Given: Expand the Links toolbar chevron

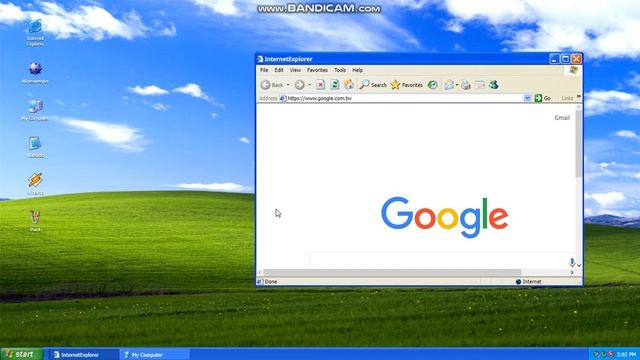Looking at the screenshot, I should [x=578, y=97].
